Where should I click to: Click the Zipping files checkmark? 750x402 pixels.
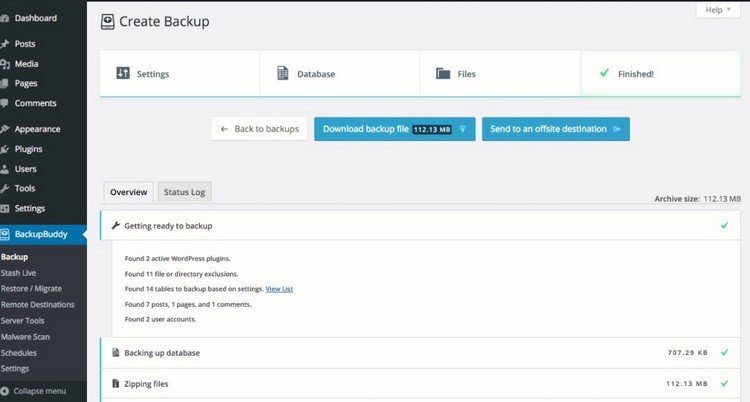(x=724, y=383)
